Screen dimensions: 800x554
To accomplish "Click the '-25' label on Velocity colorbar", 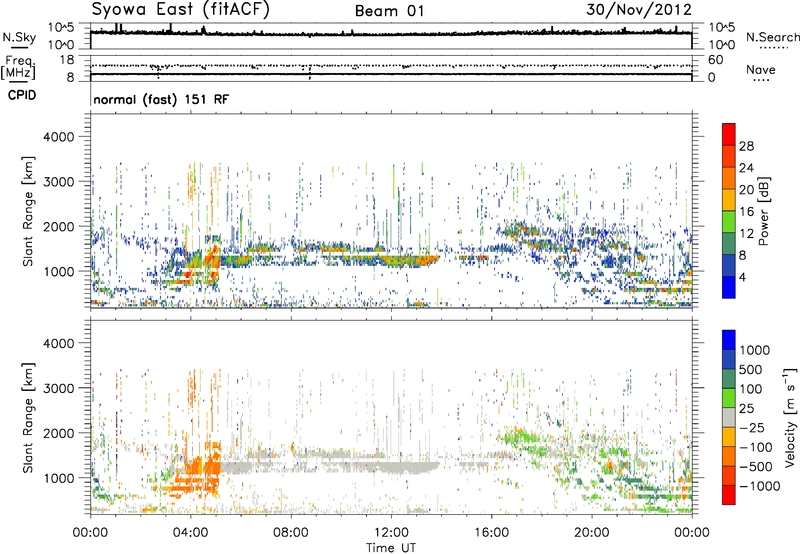I will click(752, 428).
